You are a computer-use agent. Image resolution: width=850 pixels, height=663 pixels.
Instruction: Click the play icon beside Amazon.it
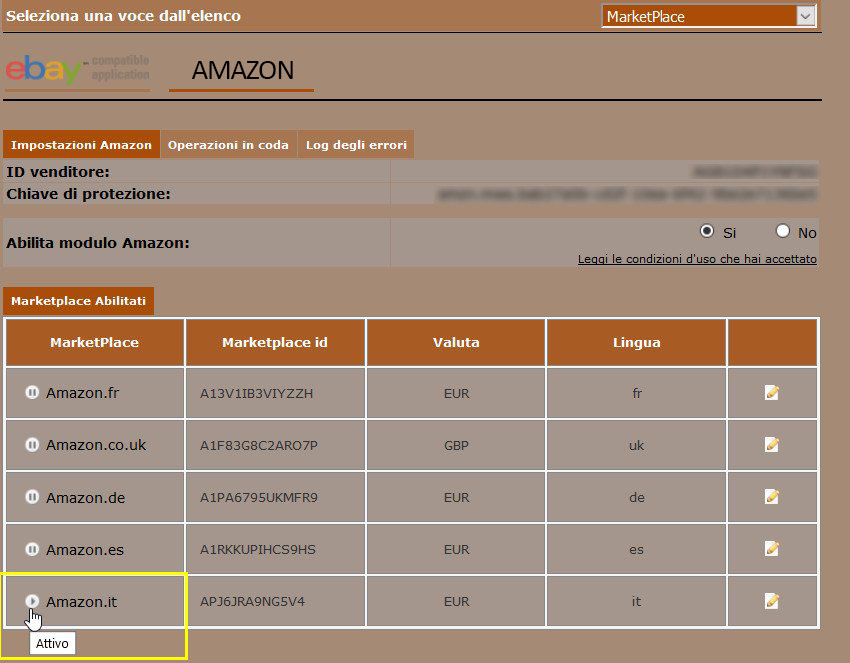pos(32,601)
